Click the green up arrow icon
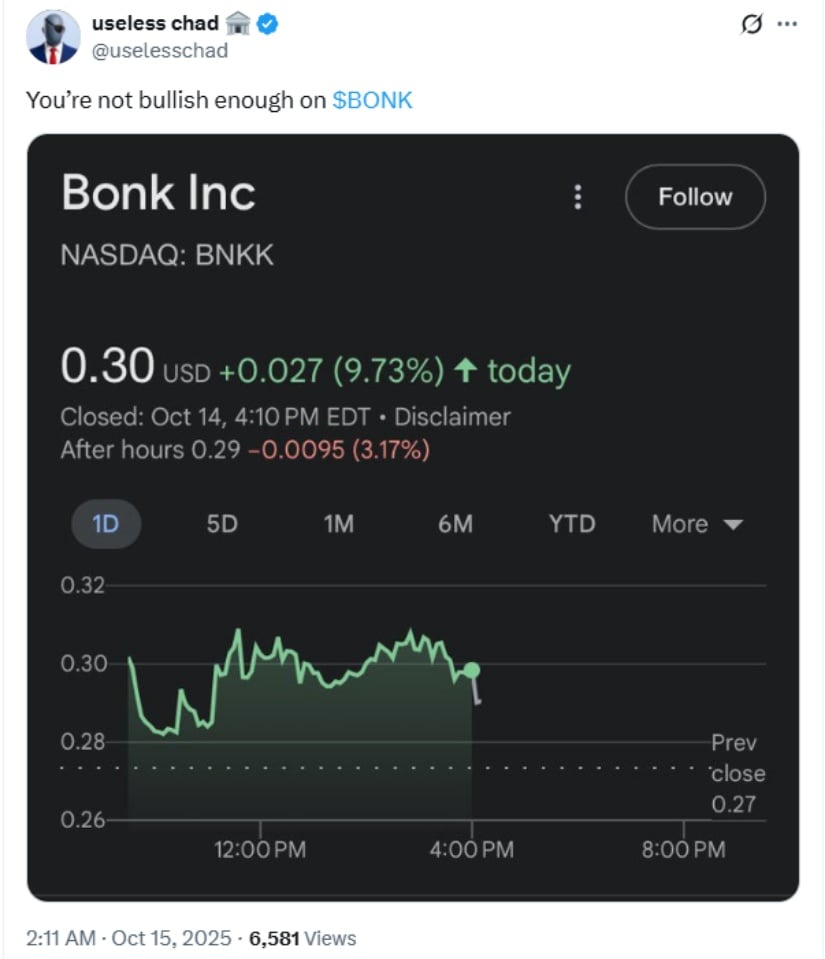The image size is (825, 959). point(464,371)
